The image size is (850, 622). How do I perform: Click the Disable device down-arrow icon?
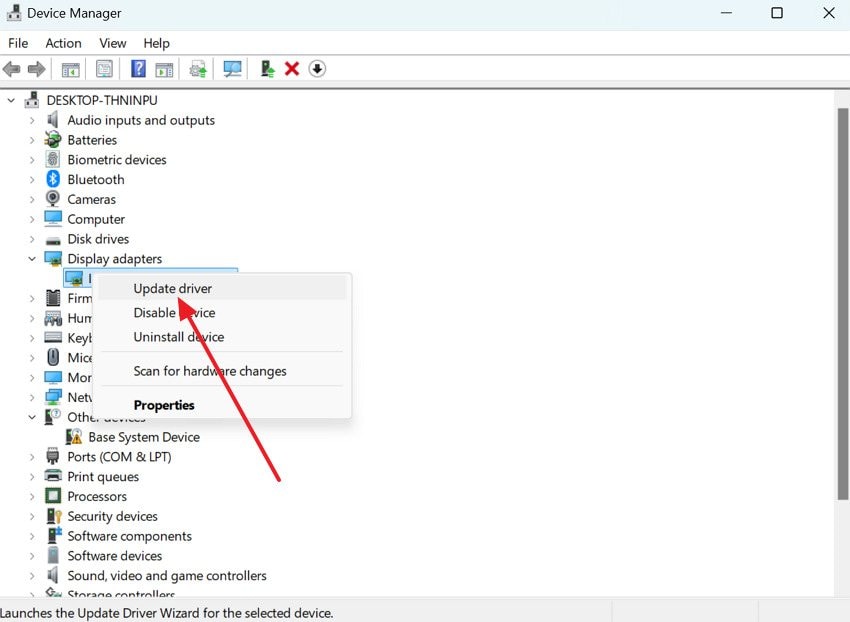(x=317, y=69)
